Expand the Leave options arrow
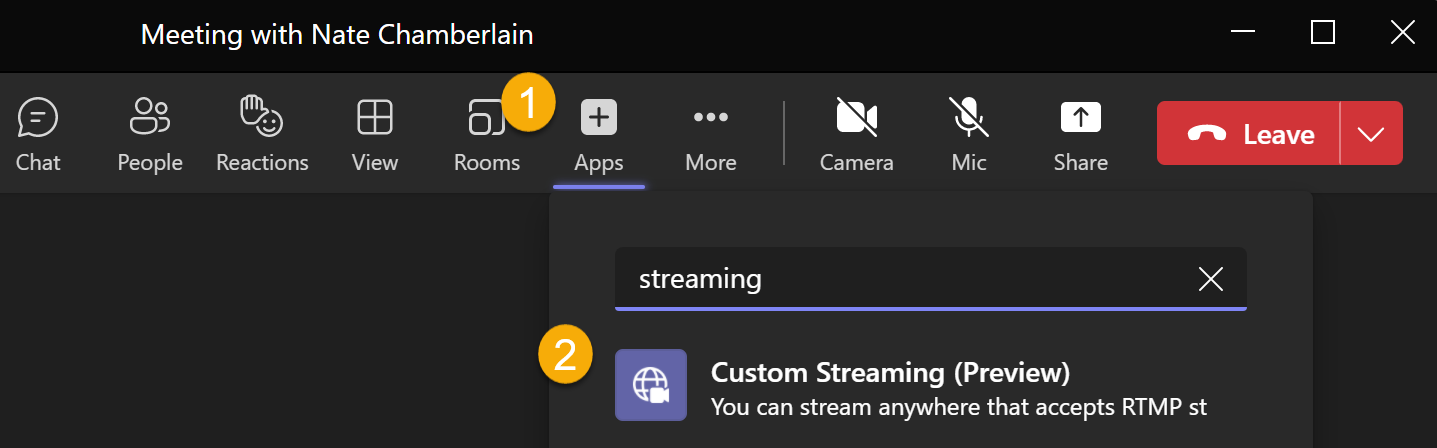This screenshot has width=1437, height=448. (x=1372, y=133)
